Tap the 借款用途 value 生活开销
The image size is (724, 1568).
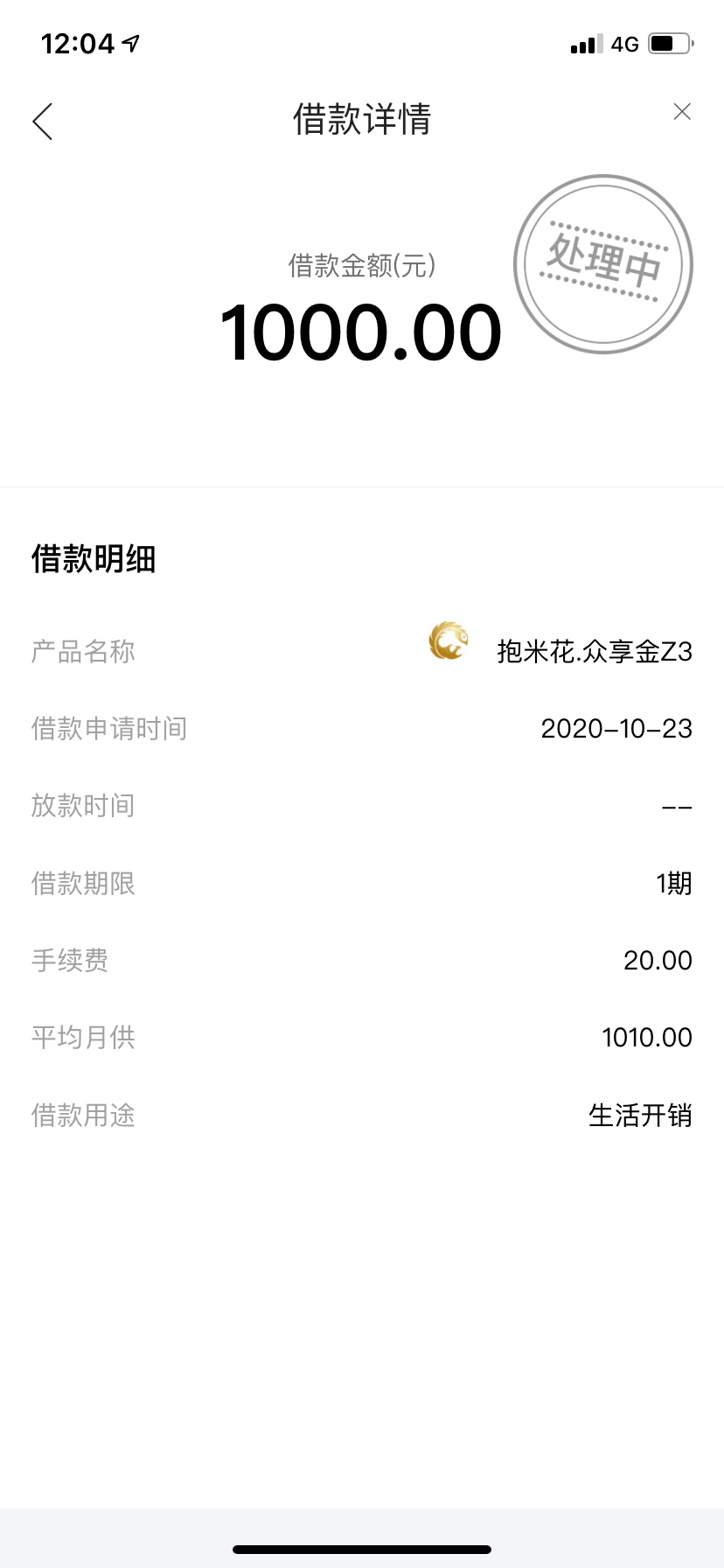coord(640,1116)
